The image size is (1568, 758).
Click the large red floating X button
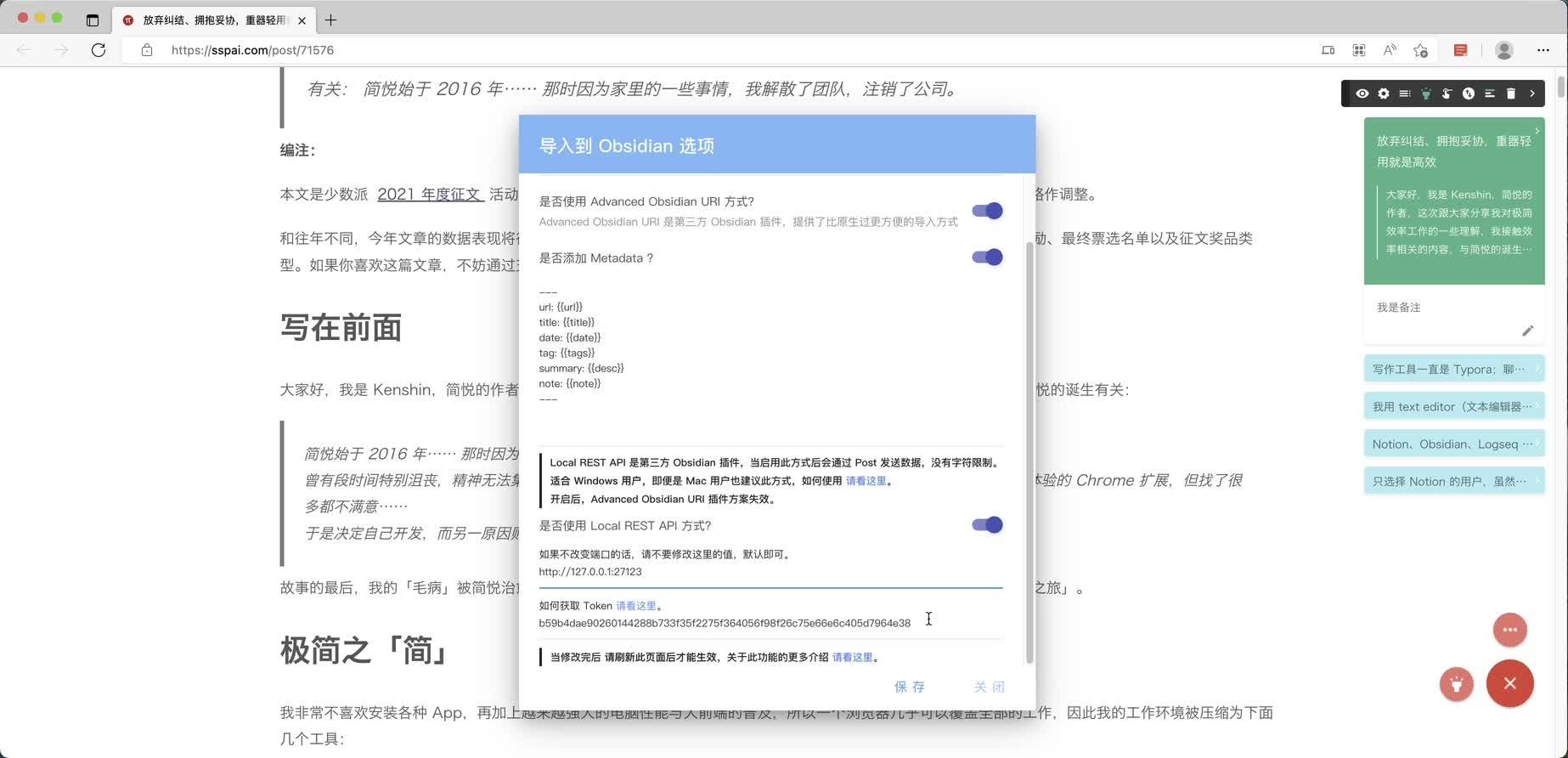click(x=1510, y=683)
